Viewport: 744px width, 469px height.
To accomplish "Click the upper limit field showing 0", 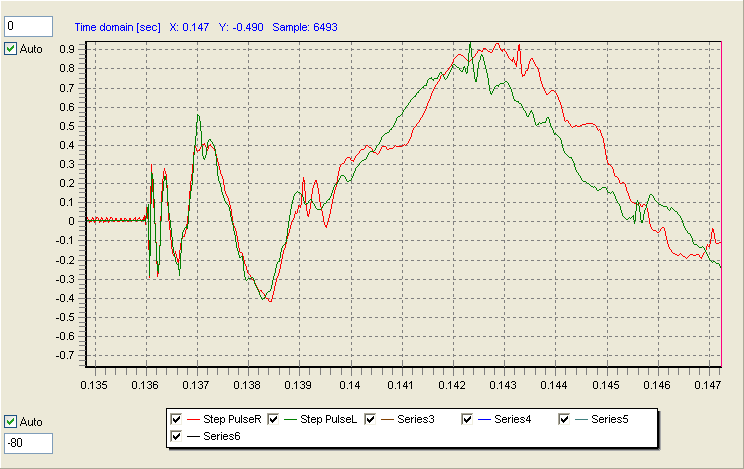I will 28,27.
